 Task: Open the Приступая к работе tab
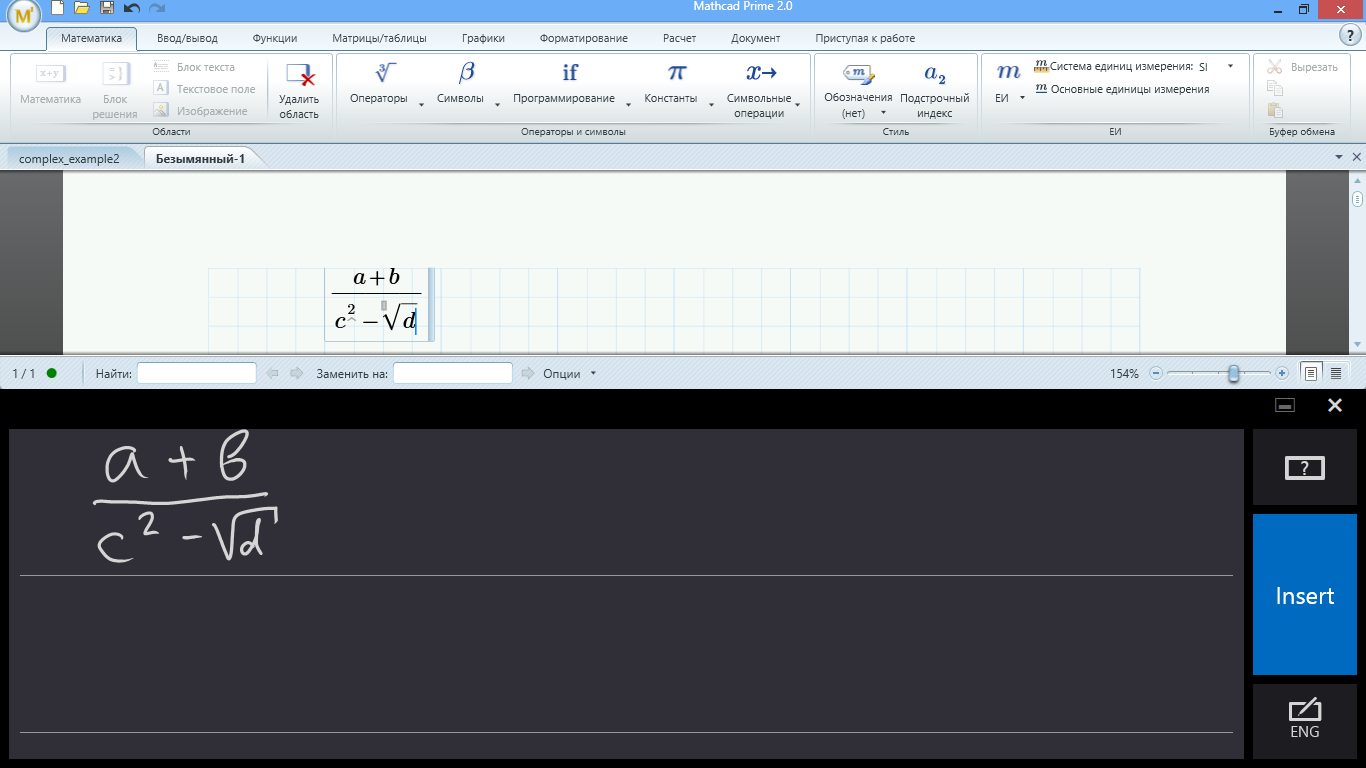pyautogui.click(x=865, y=38)
